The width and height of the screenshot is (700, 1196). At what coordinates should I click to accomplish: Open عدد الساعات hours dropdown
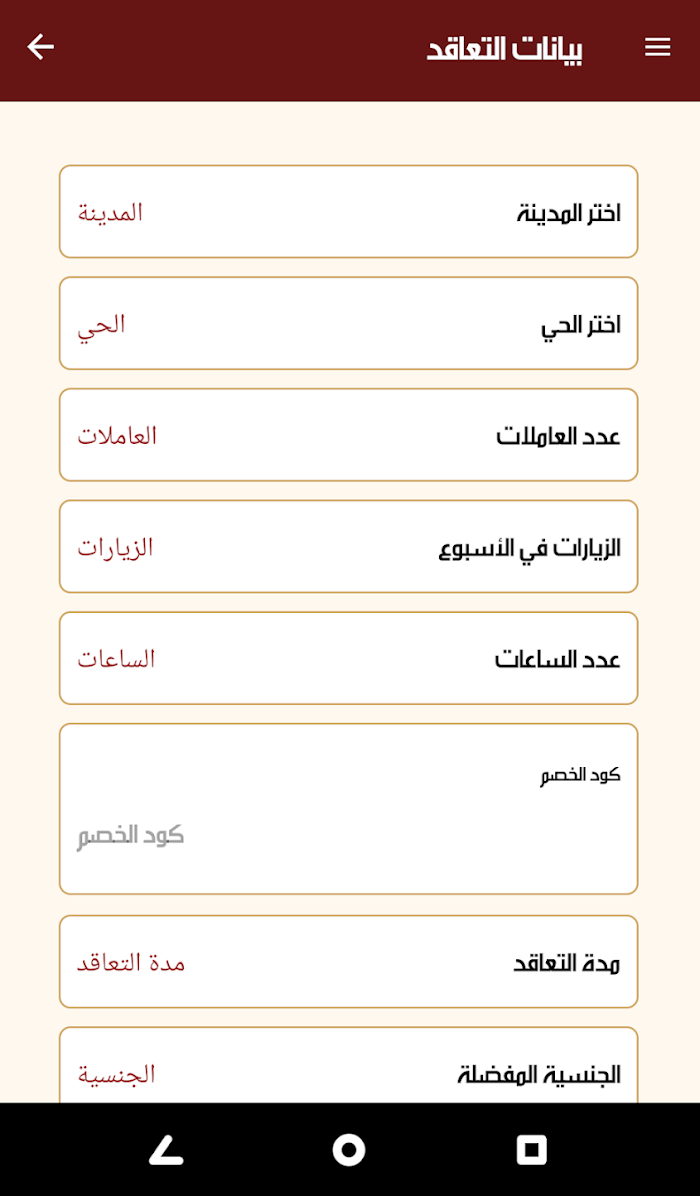[x=348, y=657]
